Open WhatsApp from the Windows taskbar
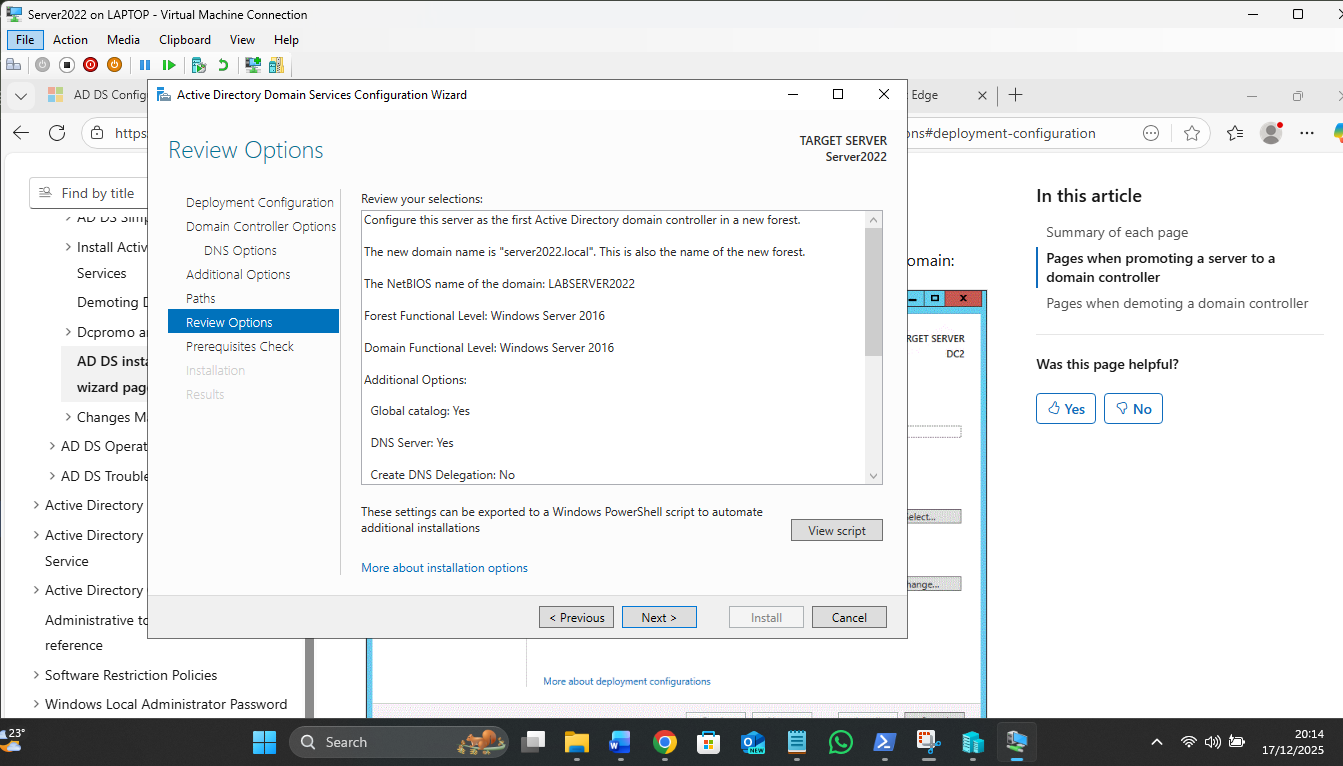 point(841,742)
